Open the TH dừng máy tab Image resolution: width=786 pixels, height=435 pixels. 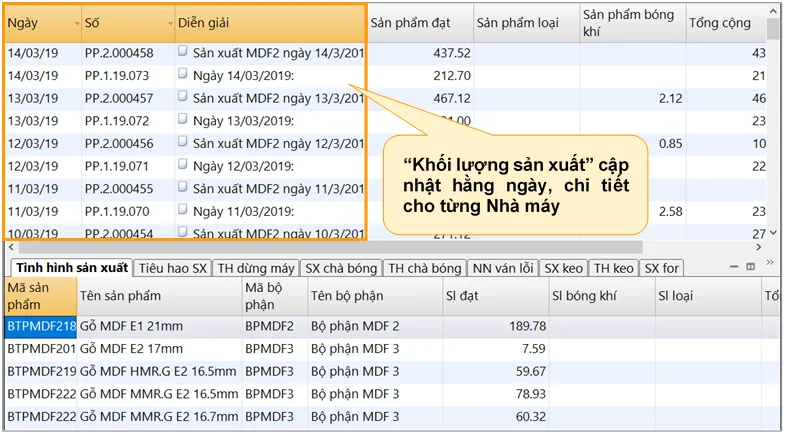click(254, 268)
